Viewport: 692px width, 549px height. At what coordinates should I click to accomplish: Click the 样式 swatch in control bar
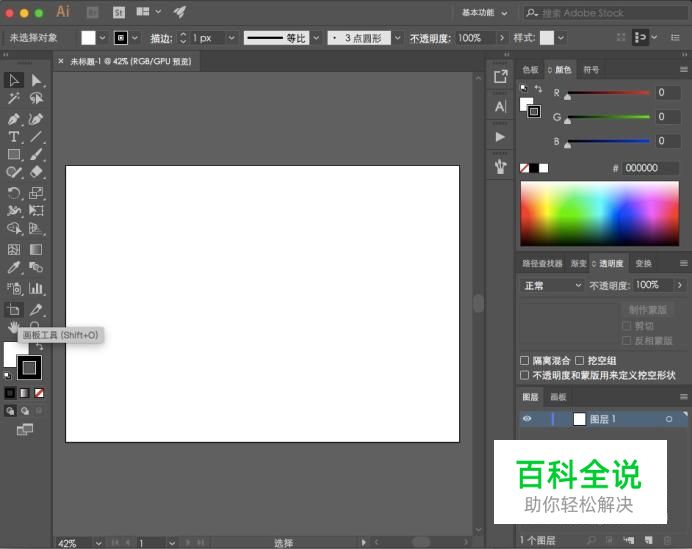(547, 38)
